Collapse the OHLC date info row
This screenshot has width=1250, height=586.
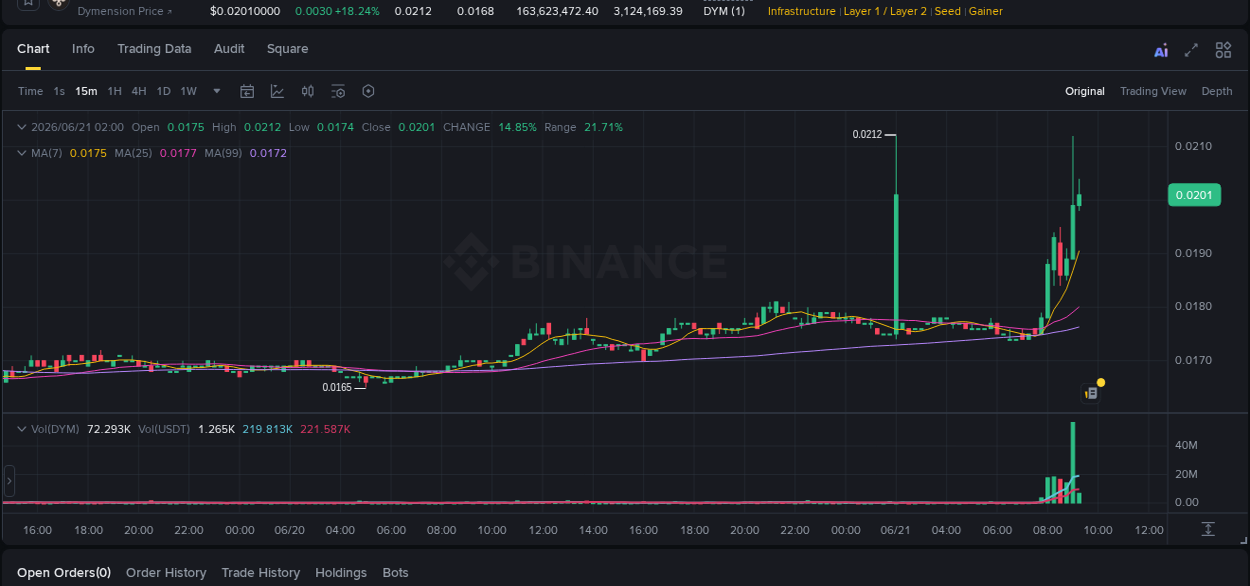(22, 127)
